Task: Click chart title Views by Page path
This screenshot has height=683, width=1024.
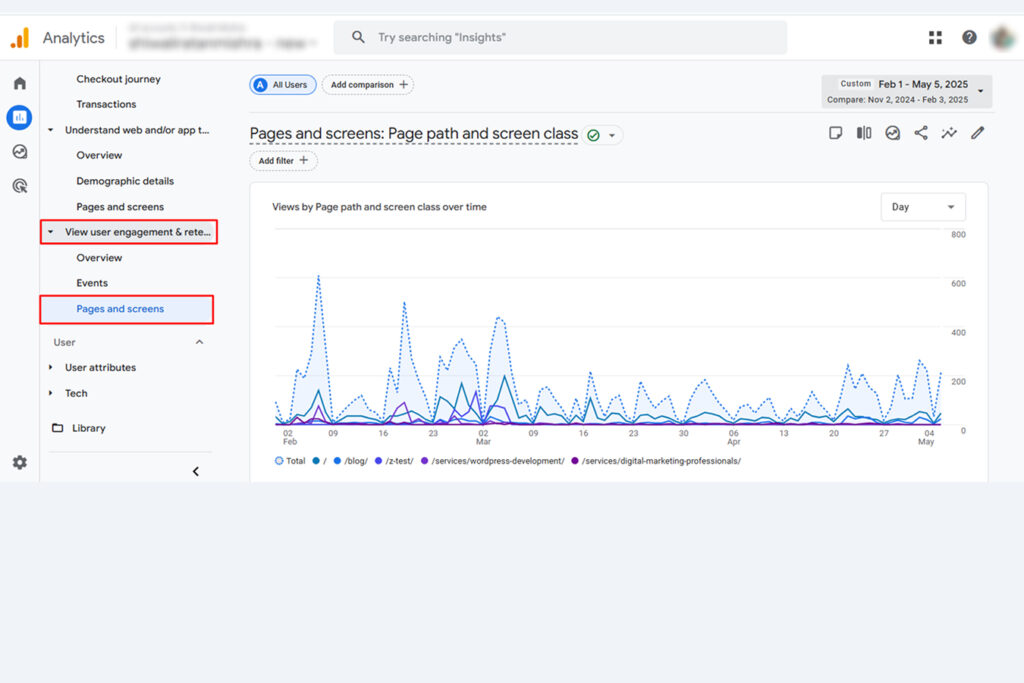Action: point(379,207)
